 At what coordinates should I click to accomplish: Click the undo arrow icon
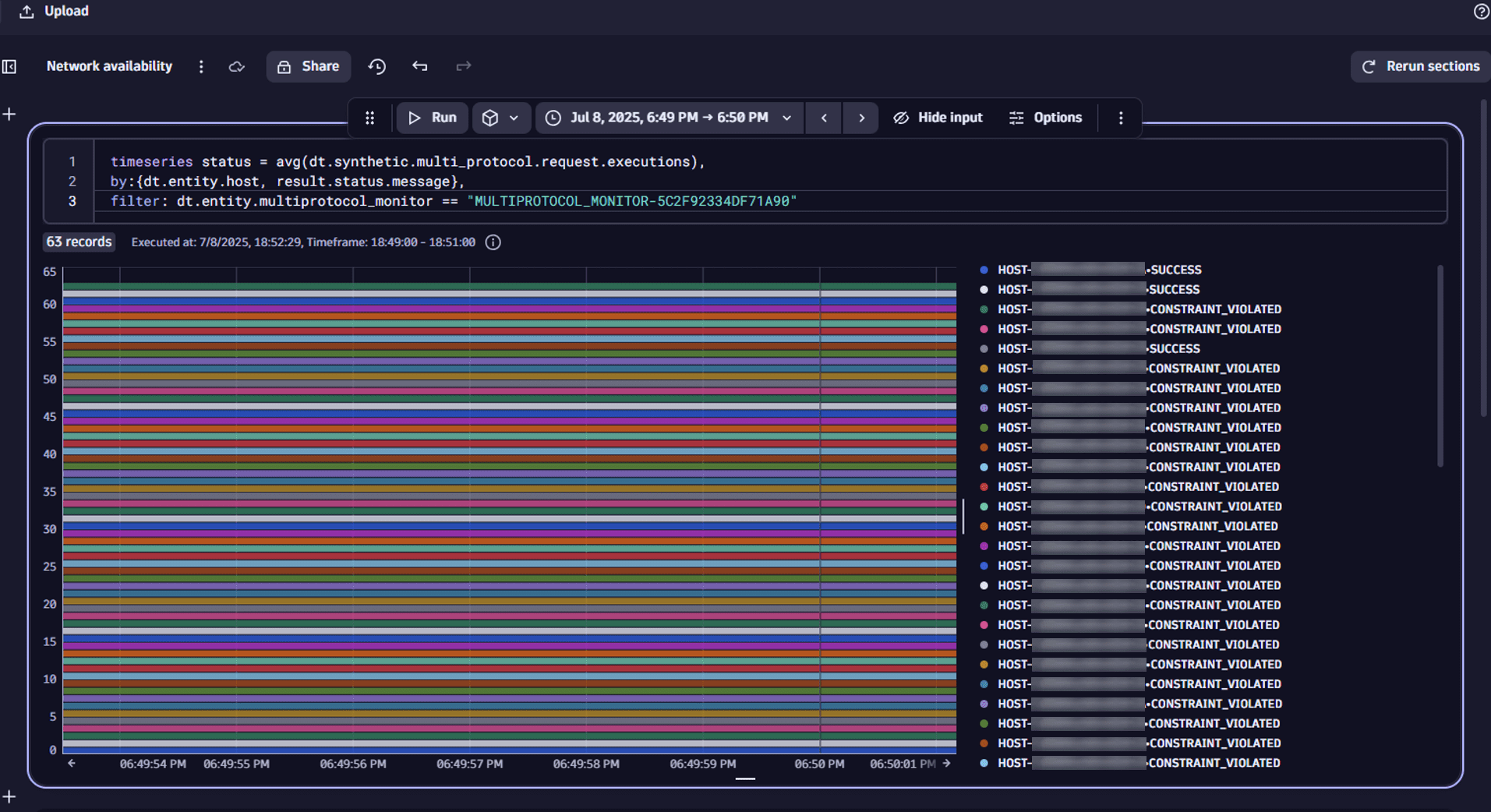420,66
